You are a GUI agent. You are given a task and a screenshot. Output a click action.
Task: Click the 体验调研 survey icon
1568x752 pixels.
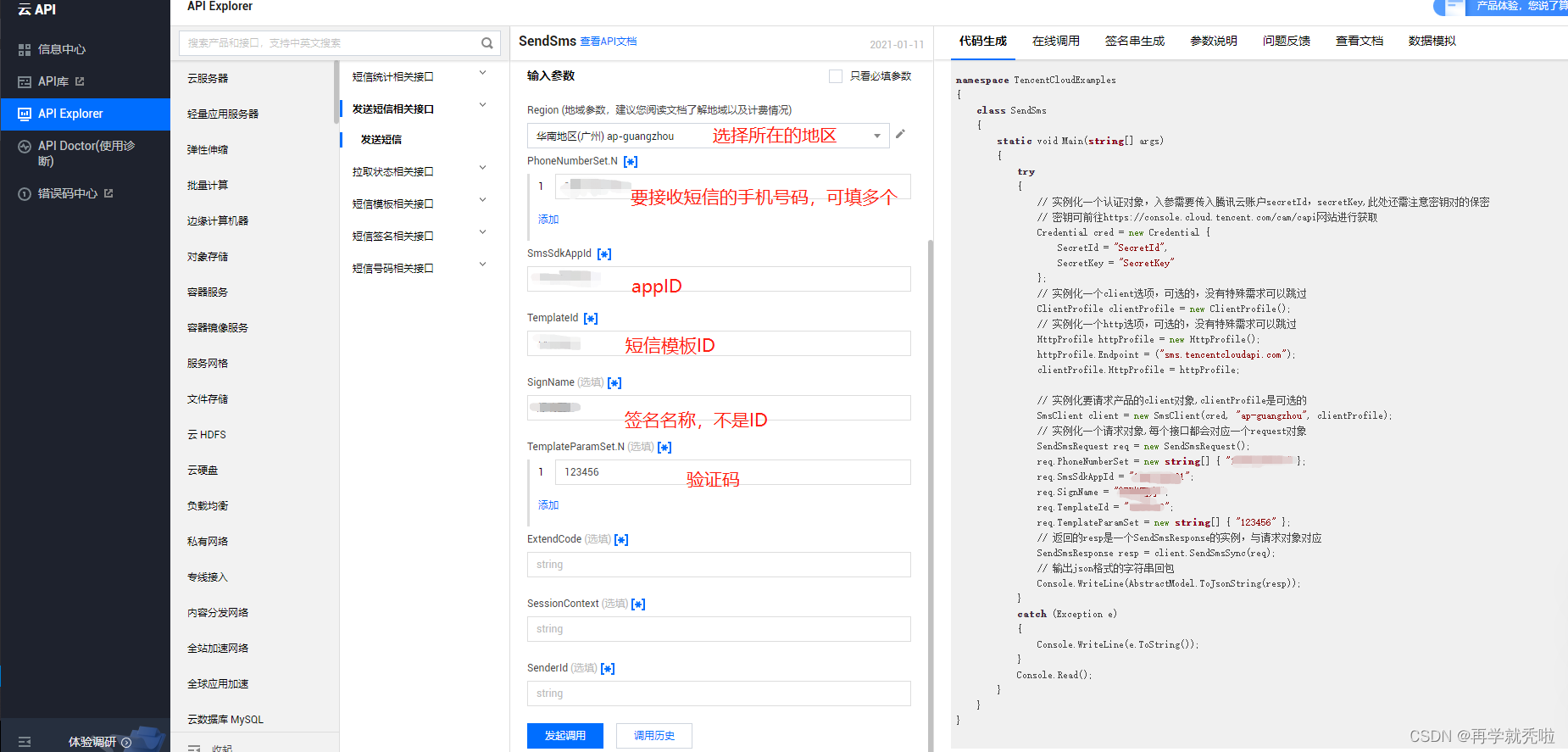(x=126, y=742)
